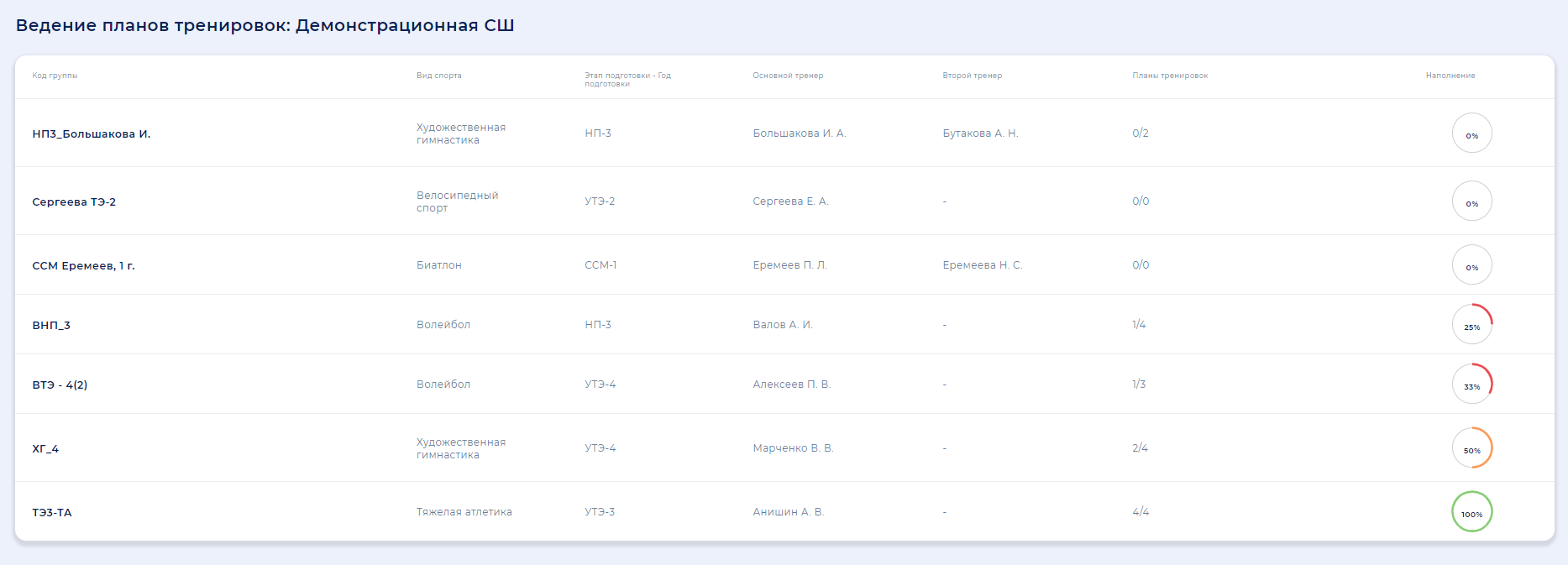Click the 0% circle in ССМ Еремеев row
Screen dimensions: 1568x565
[x=1471, y=264]
